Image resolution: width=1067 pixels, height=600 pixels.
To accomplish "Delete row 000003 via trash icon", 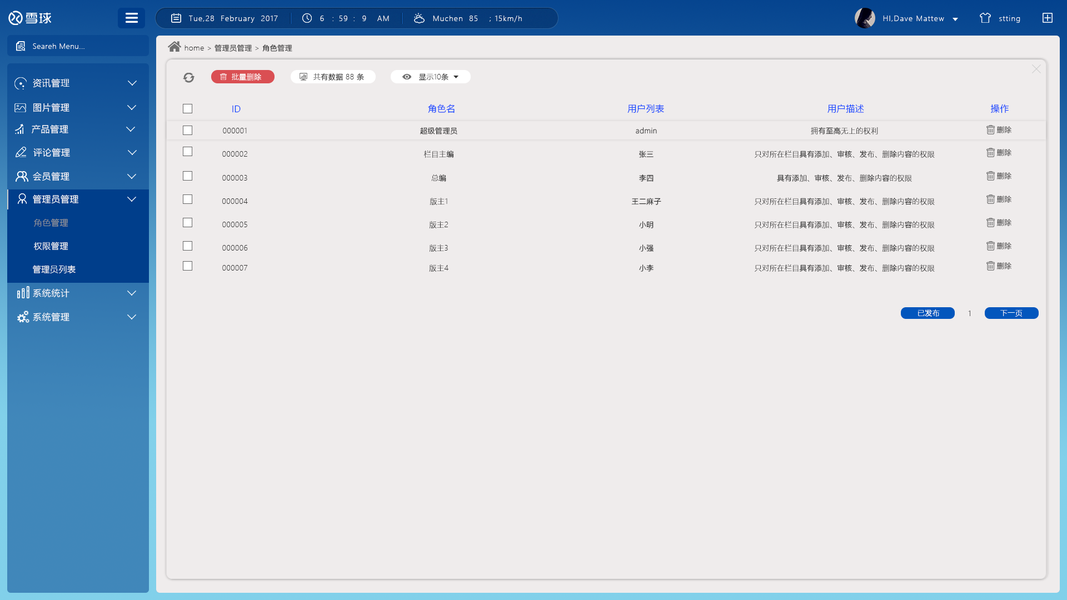I will pyautogui.click(x=990, y=176).
